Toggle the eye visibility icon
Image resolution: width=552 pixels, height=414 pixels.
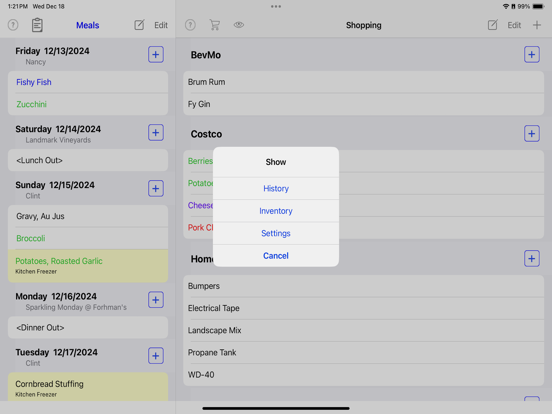[x=239, y=25]
